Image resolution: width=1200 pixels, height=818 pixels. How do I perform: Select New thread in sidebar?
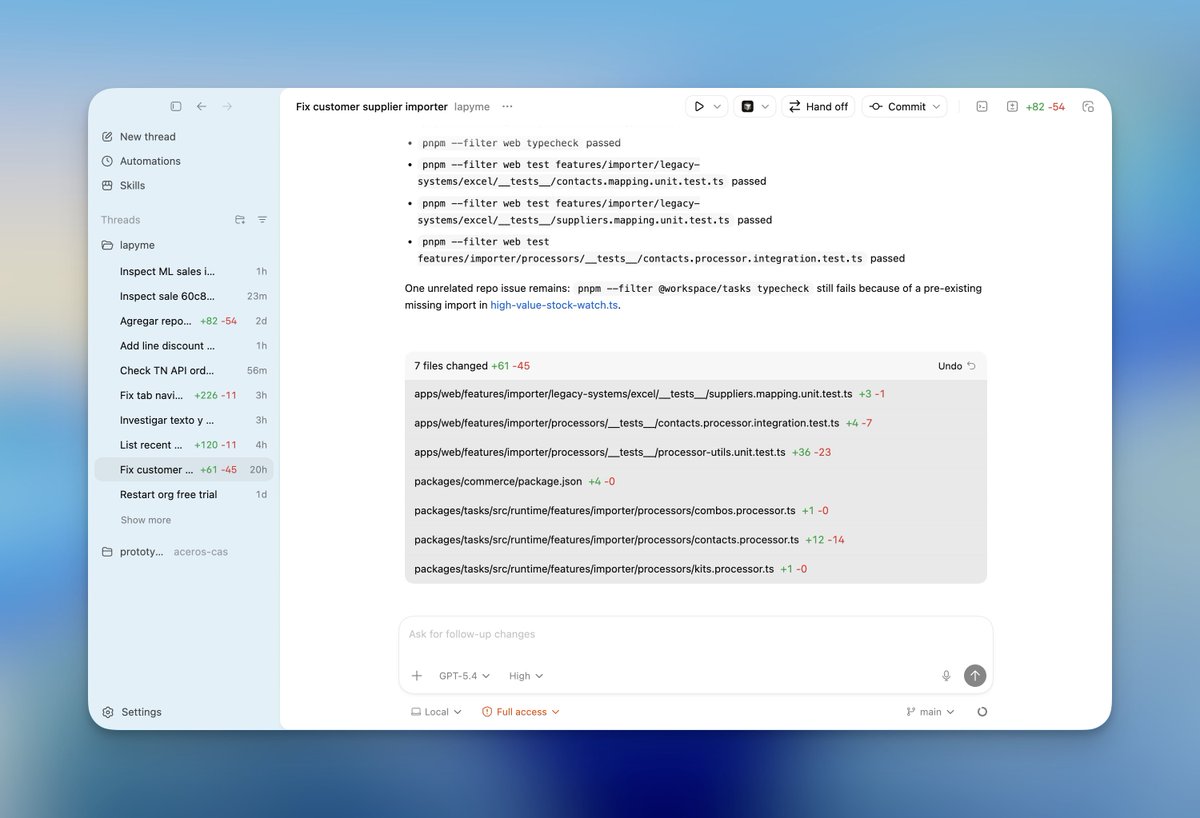[147, 137]
